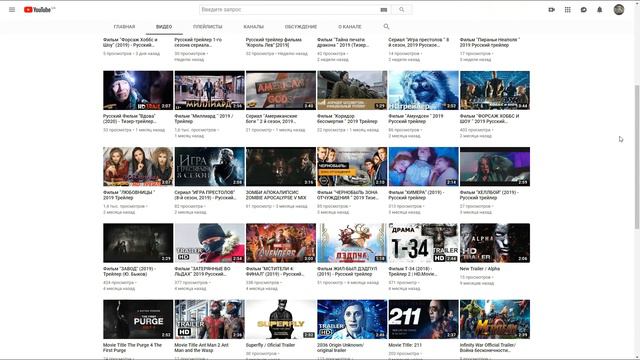
Task: Open the Superfly trailer thumbnail
Action: [x=281, y=319]
